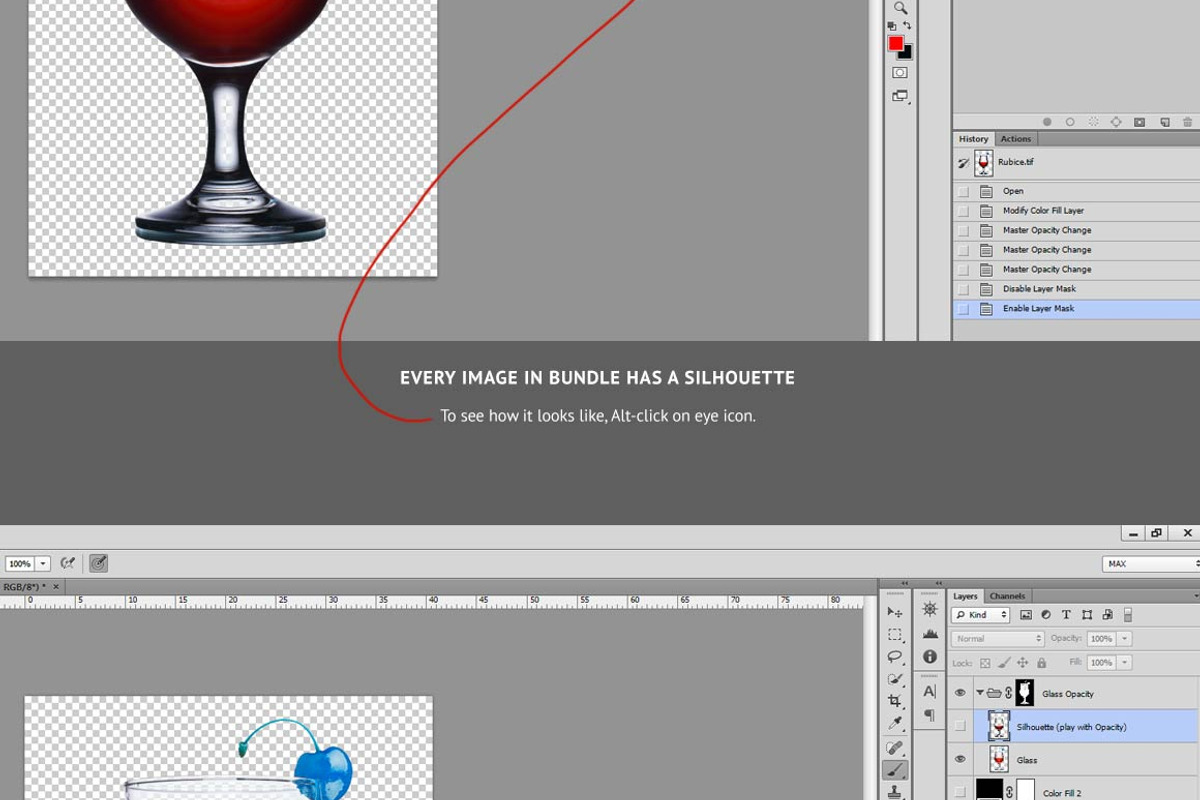The height and width of the screenshot is (800, 1200).
Task: Change the screen mode icon
Action: point(900,96)
